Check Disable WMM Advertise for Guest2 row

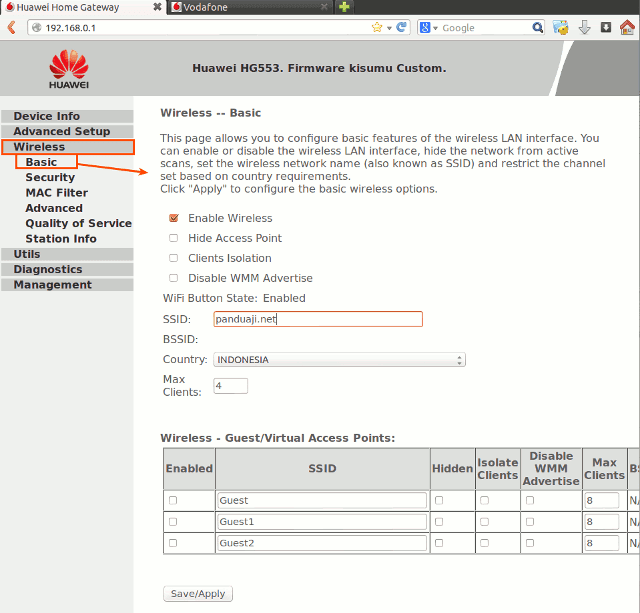click(x=530, y=543)
